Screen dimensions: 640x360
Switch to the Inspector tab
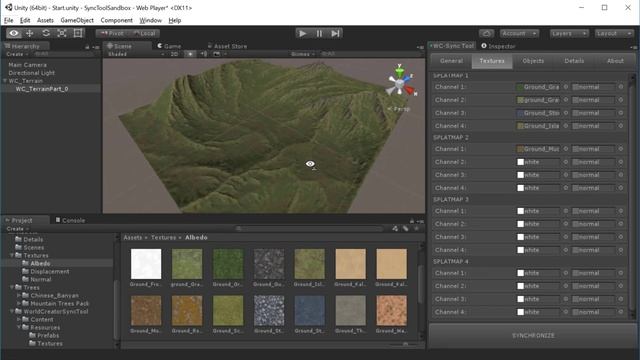tap(498, 46)
